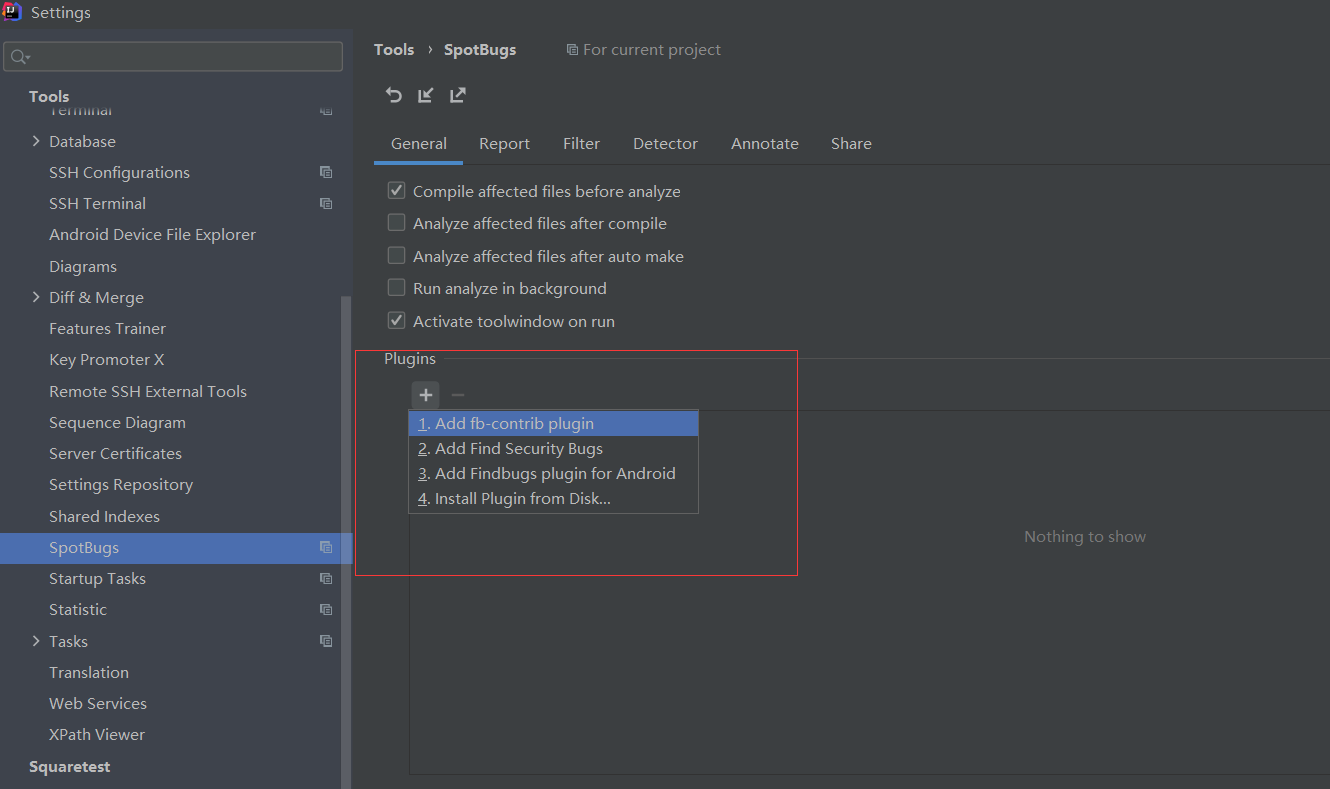Image resolution: width=1330 pixels, height=789 pixels.
Task: Choose Add Find Security Bugs
Action: (553, 448)
